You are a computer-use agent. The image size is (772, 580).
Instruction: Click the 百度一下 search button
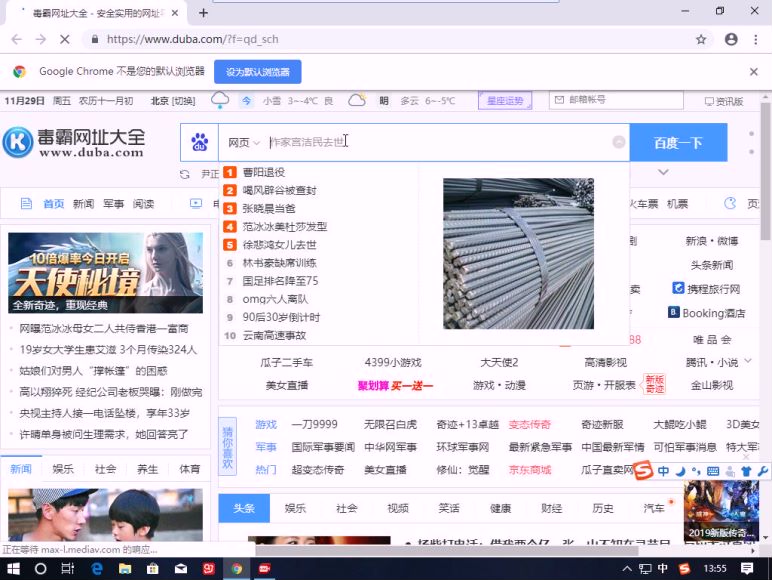pyautogui.click(x=678, y=143)
